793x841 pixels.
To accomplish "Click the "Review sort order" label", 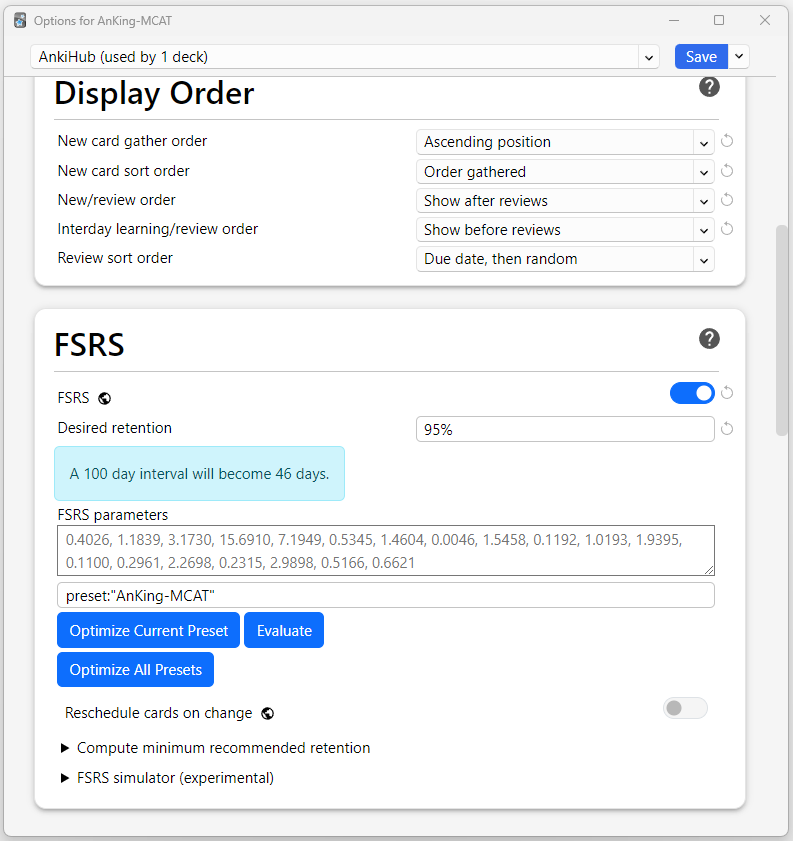I will (x=115, y=258).
